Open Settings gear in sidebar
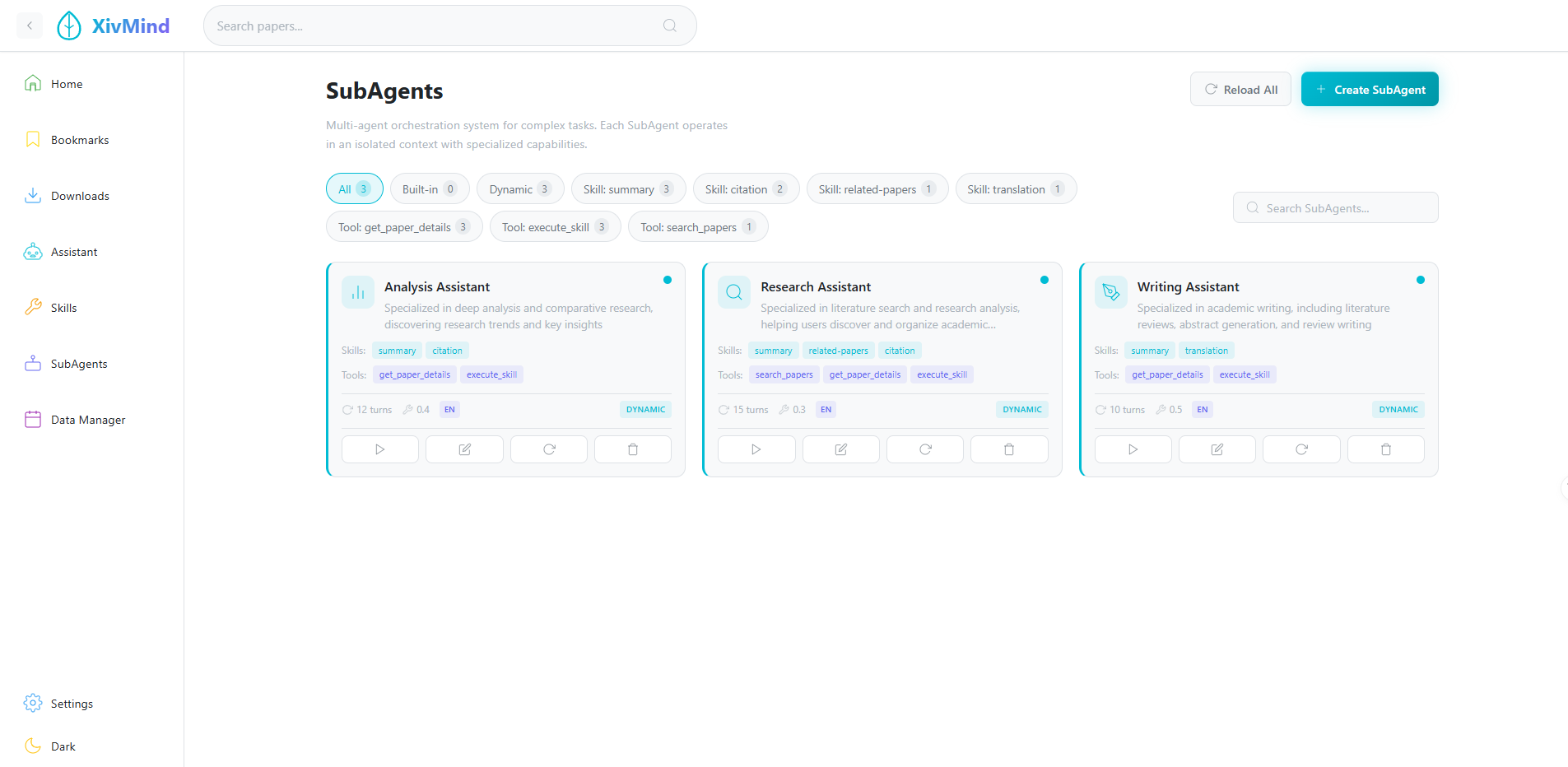 pyautogui.click(x=33, y=703)
